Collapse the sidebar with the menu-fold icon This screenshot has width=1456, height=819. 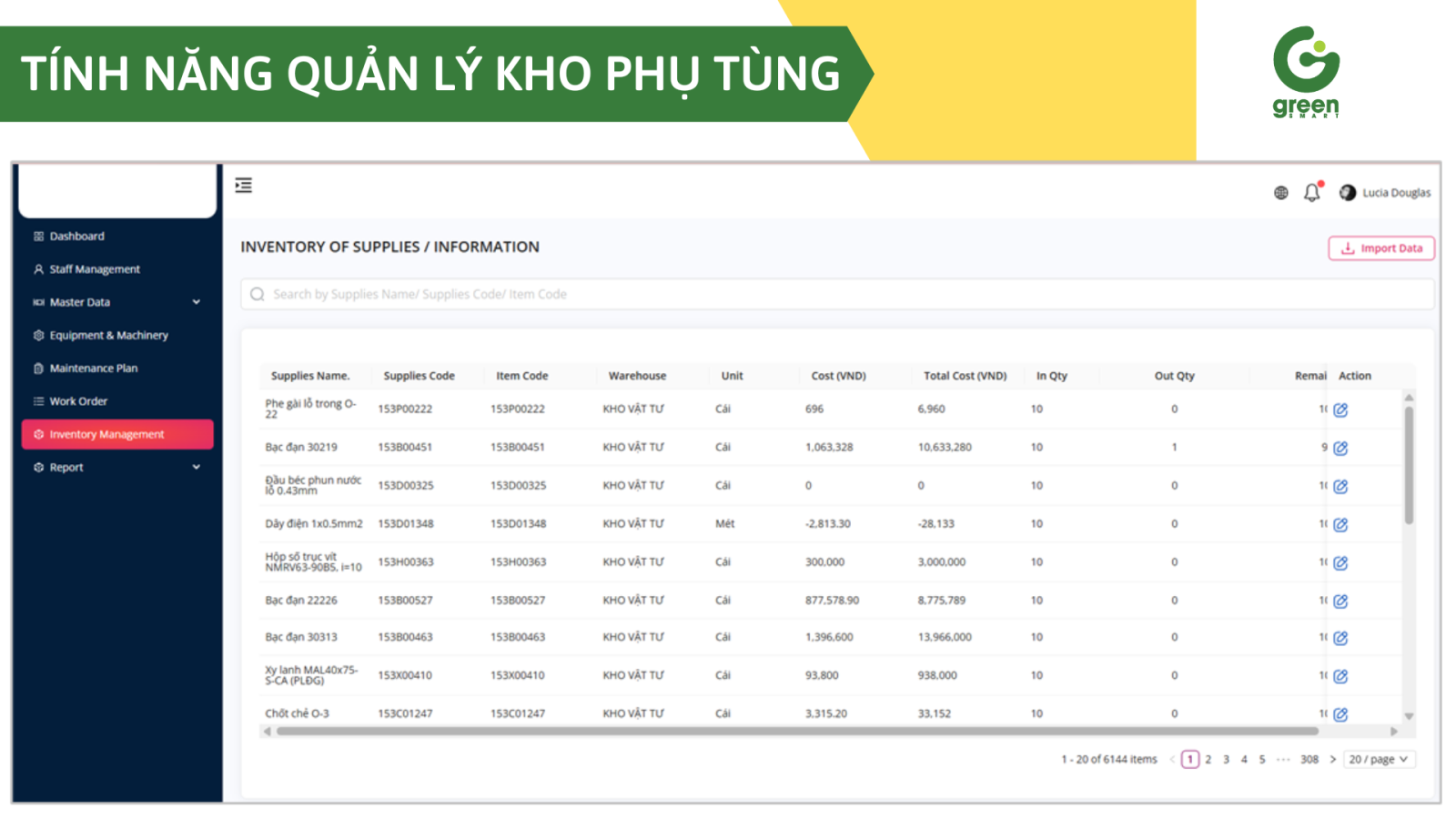[x=243, y=186]
